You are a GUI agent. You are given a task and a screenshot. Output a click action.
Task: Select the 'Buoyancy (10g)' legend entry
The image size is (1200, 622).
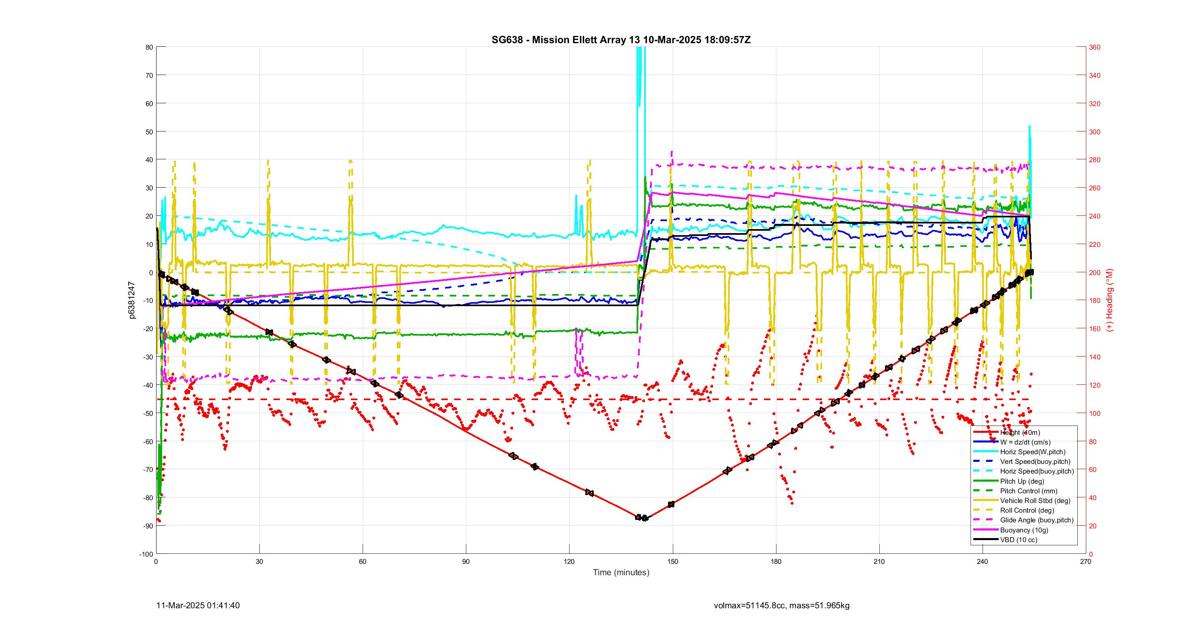coord(1010,530)
